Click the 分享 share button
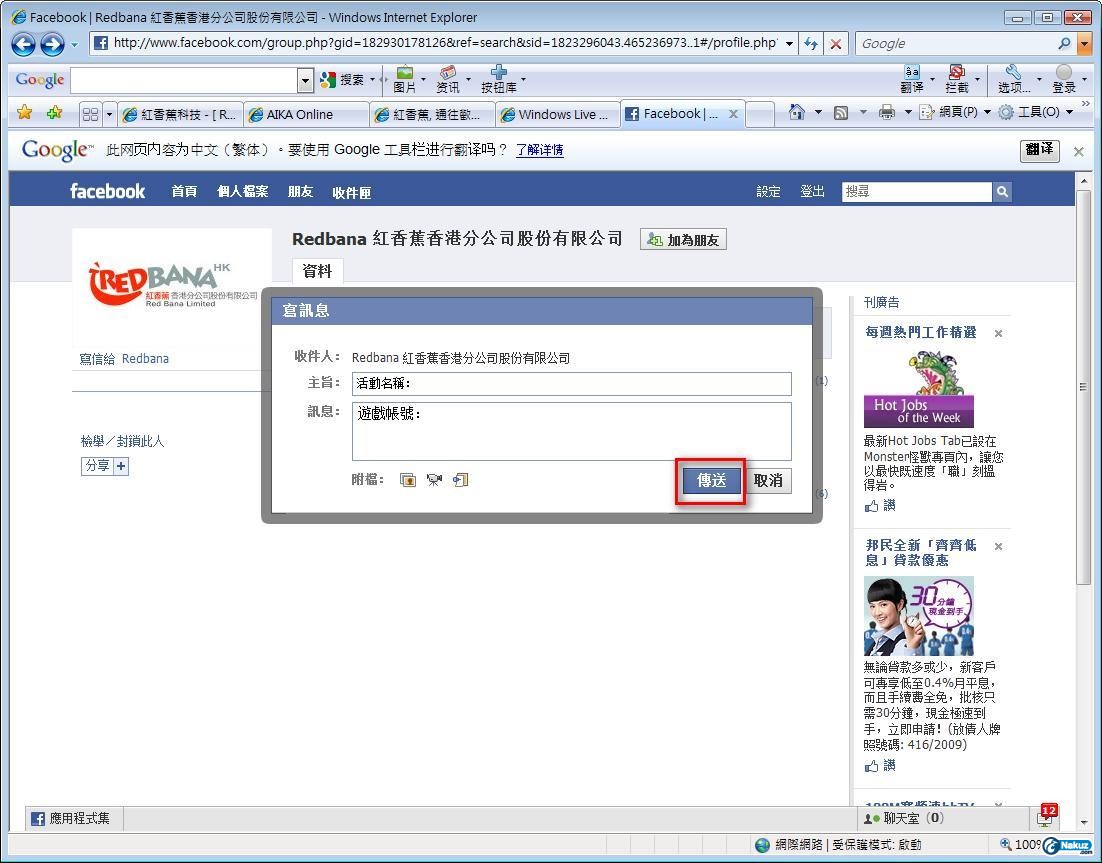1102x863 pixels. click(x=105, y=466)
